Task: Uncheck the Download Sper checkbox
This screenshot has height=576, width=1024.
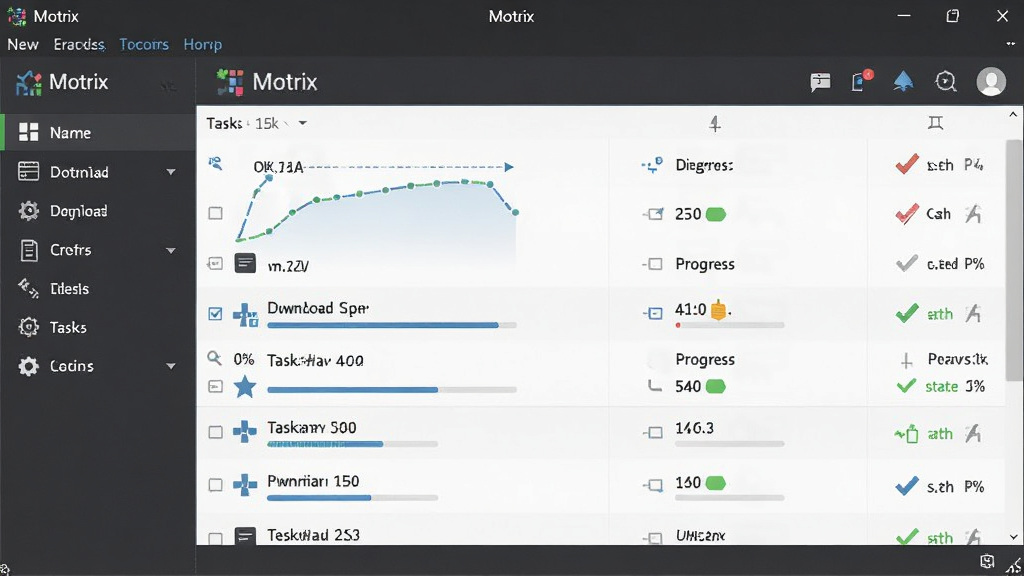Action: [x=215, y=314]
